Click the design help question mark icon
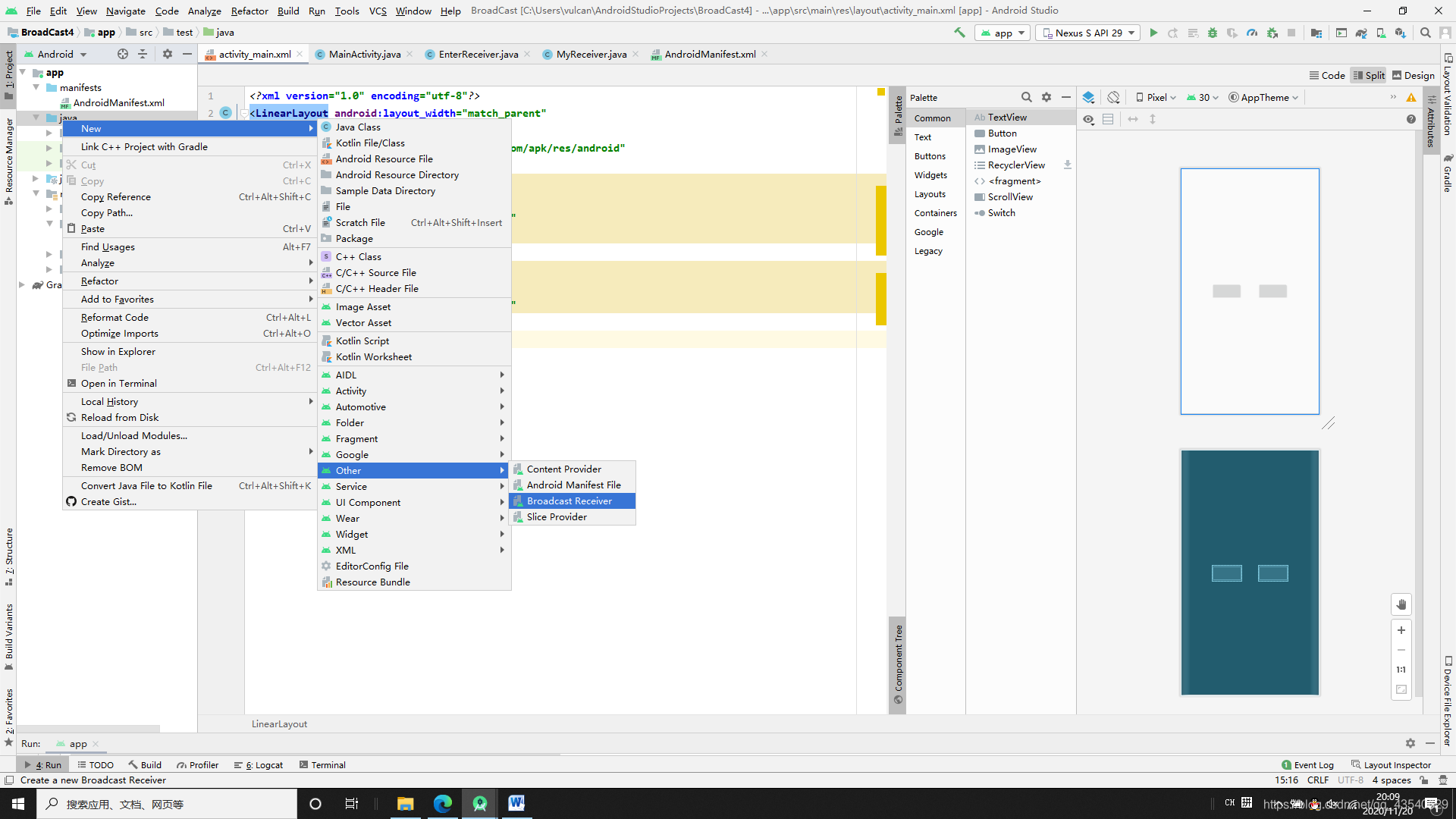1456x819 pixels. [x=1410, y=119]
